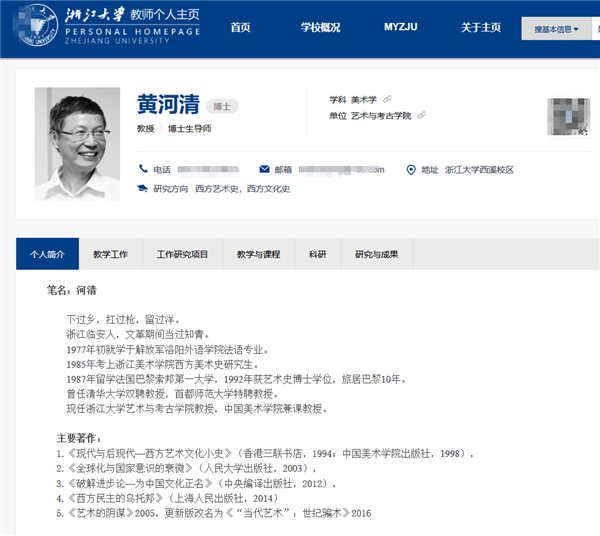This screenshot has height=536, width=600.
Task: Click the address text 浙江大学西溪校区
Action: click(x=479, y=169)
